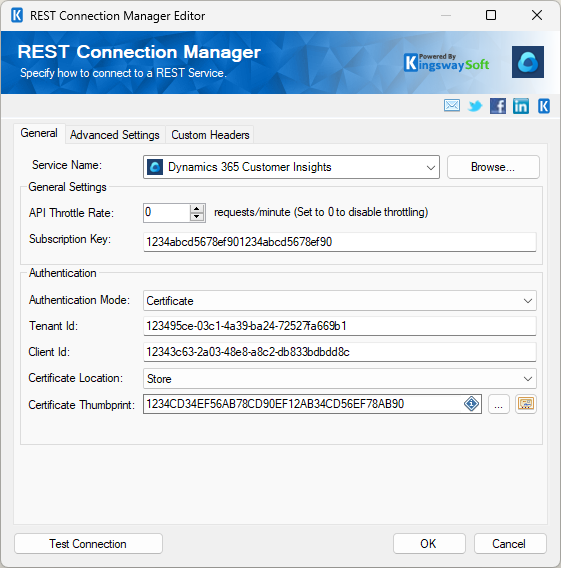
Task: Click the email envelope icon
Action: (x=452, y=106)
